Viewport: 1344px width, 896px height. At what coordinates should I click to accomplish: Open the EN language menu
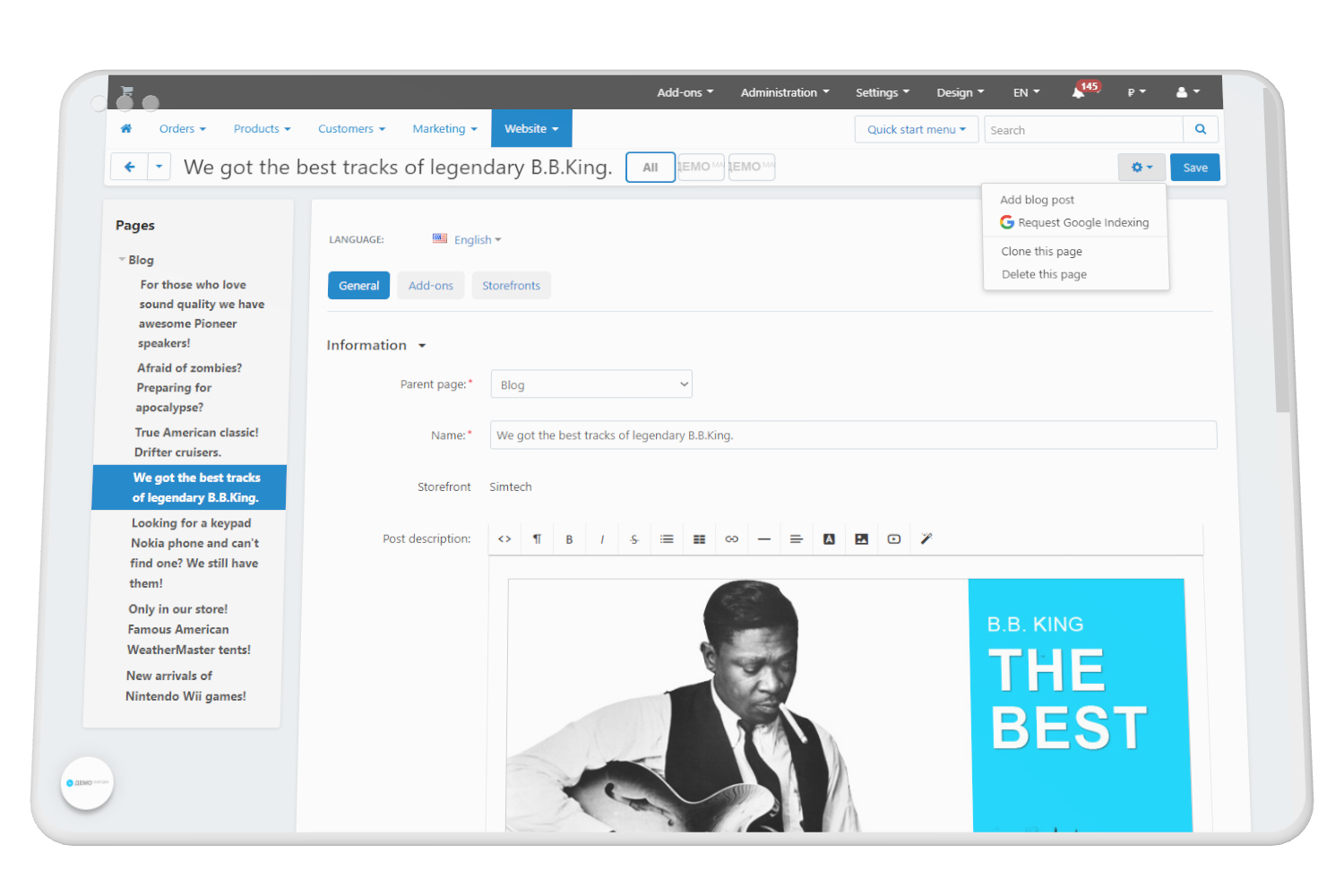point(1027,92)
